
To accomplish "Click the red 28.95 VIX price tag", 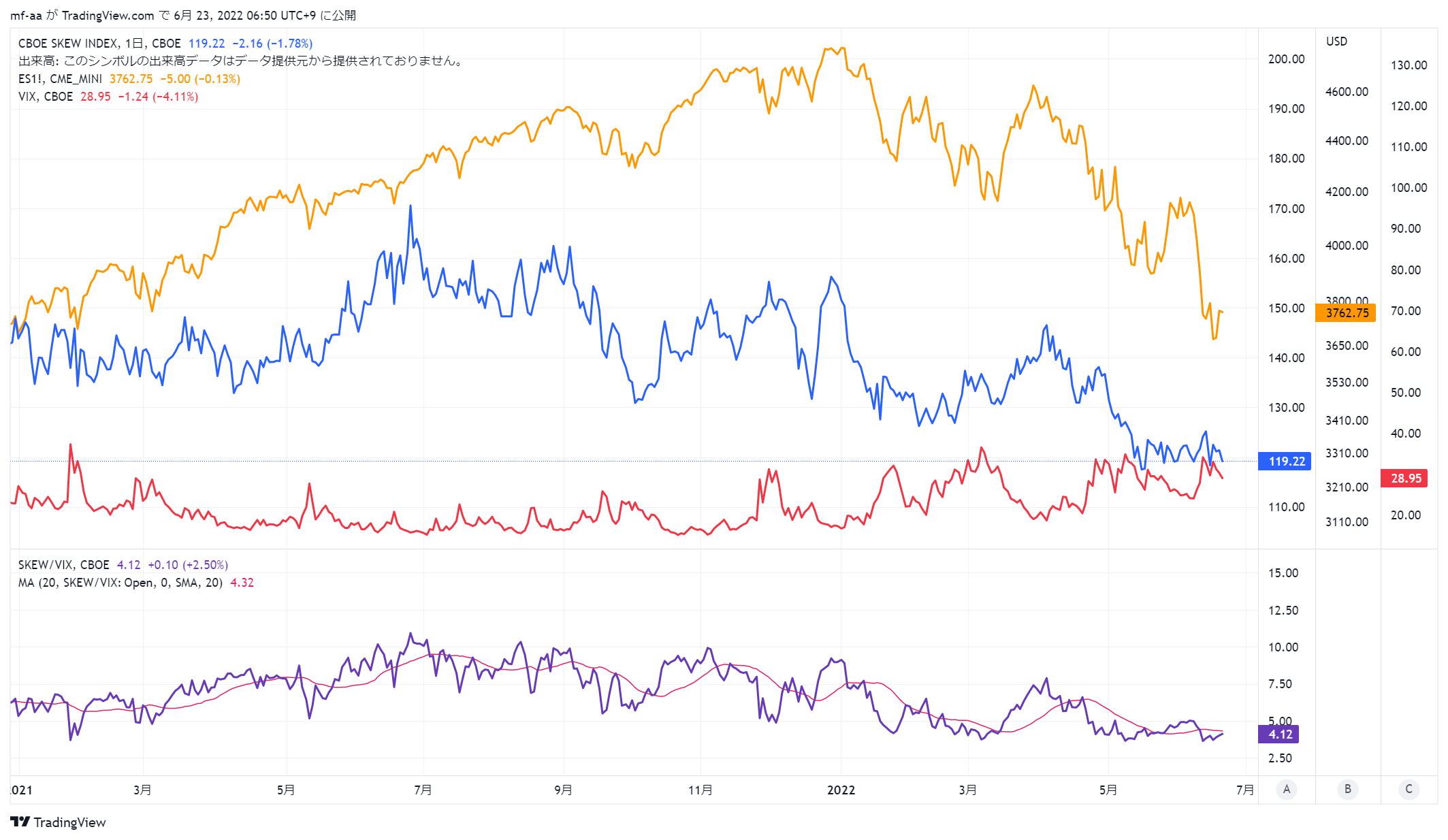I will [1404, 478].
